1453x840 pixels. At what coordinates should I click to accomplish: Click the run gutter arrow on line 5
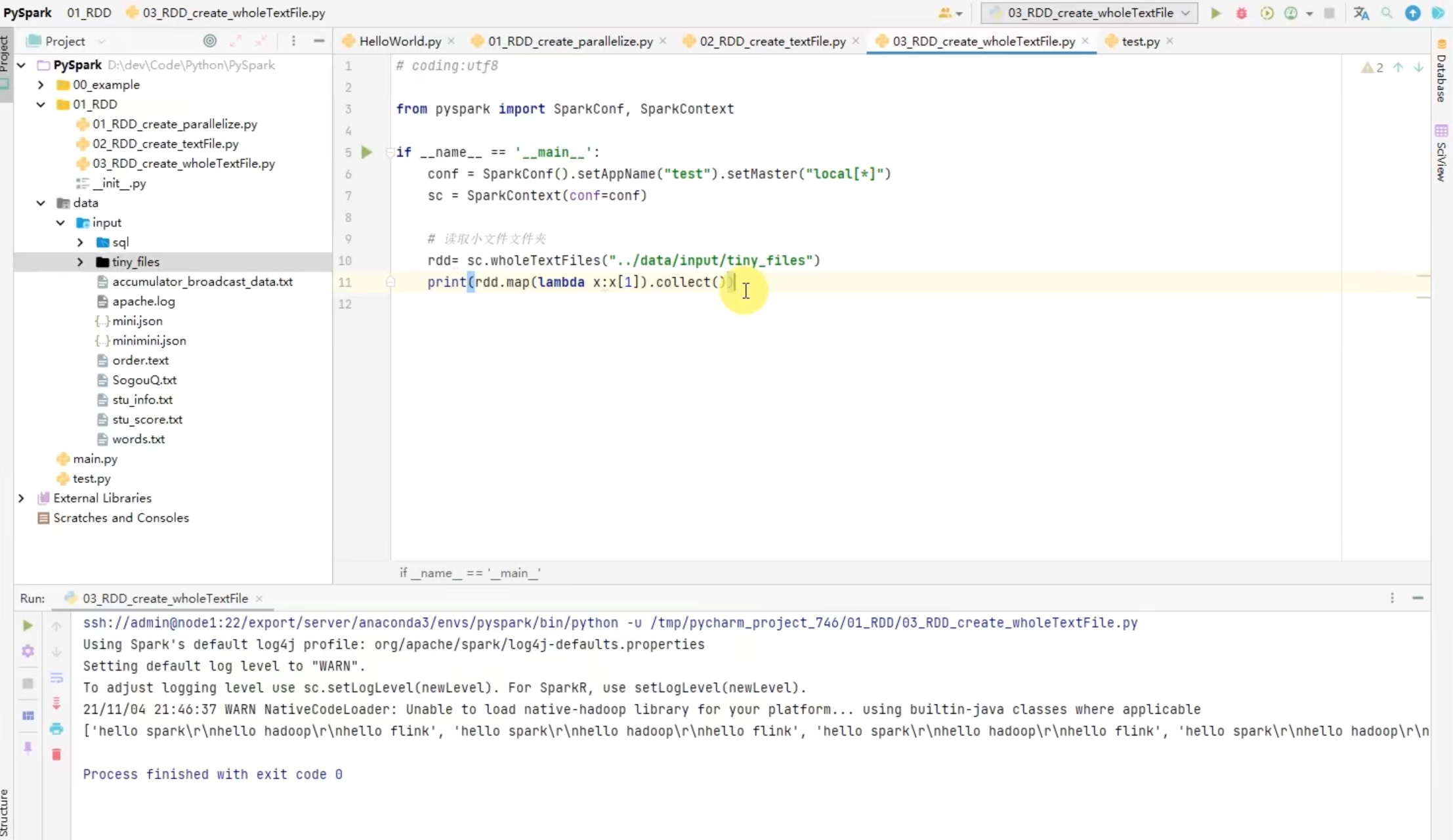point(367,152)
